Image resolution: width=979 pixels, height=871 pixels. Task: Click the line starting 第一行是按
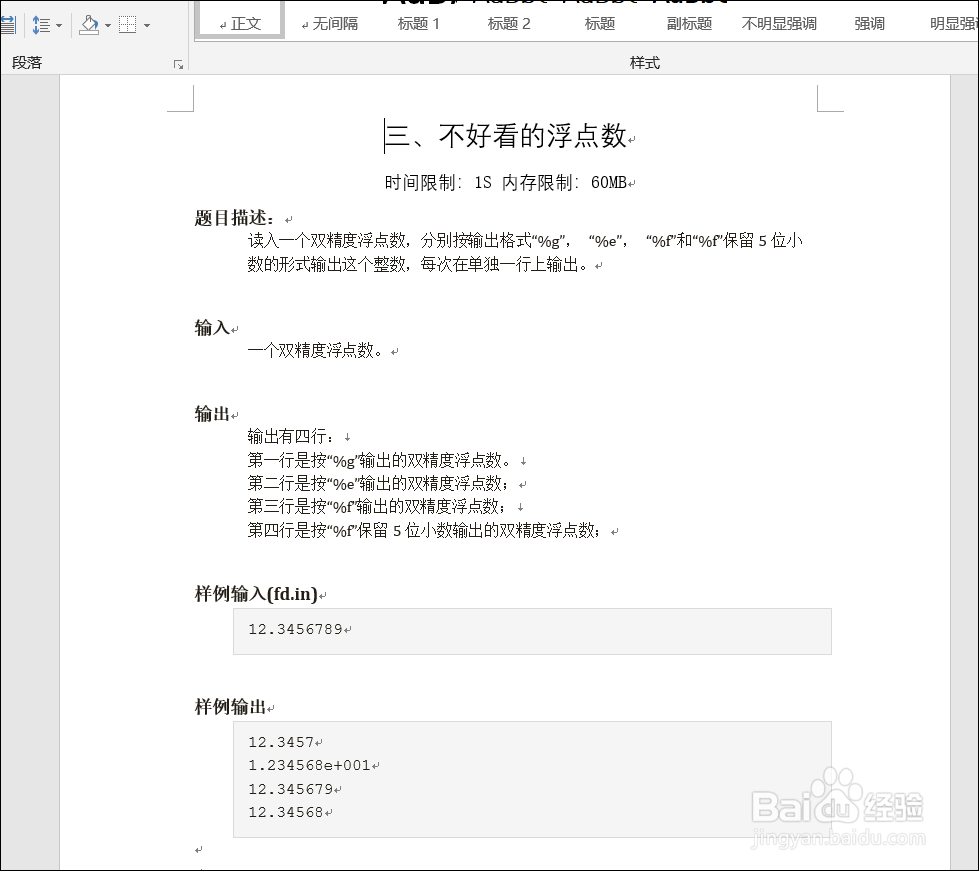click(380, 461)
